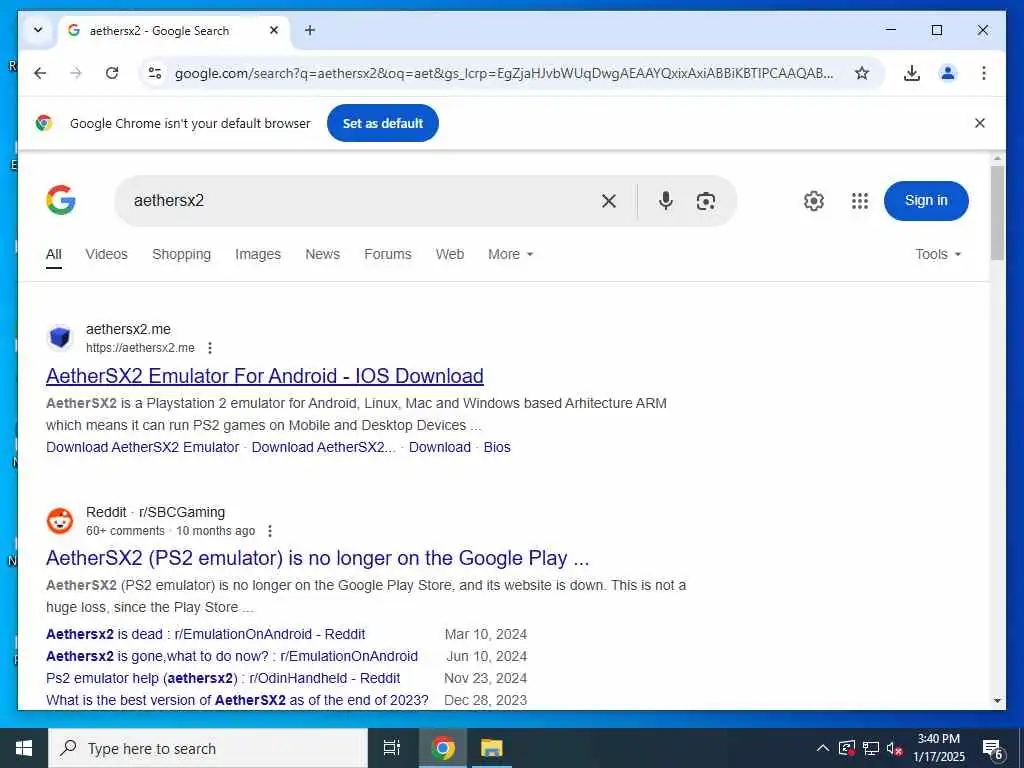
Task: Open the tab search dropdown arrow
Action: point(38,30)
